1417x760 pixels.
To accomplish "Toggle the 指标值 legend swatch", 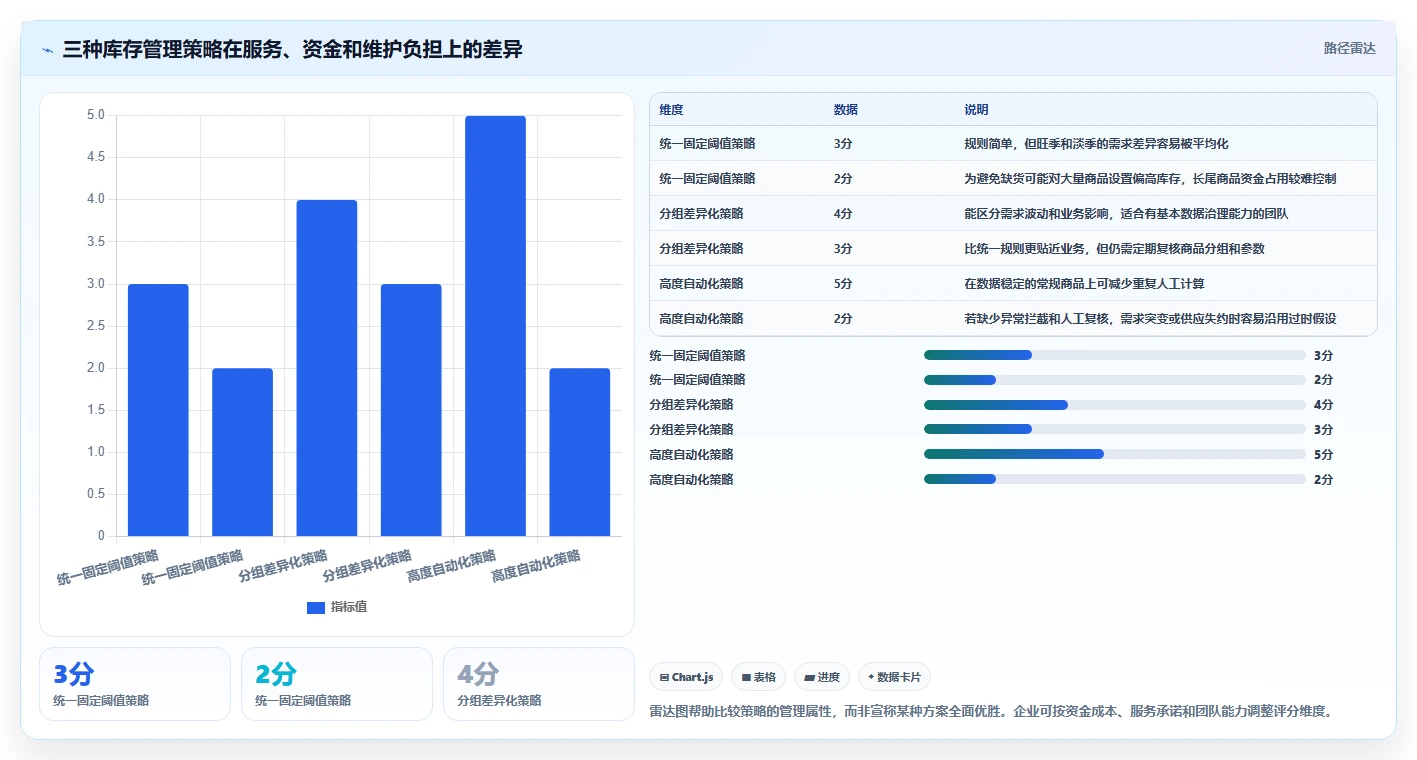I will pyautogui.click(x=316, y=607).
